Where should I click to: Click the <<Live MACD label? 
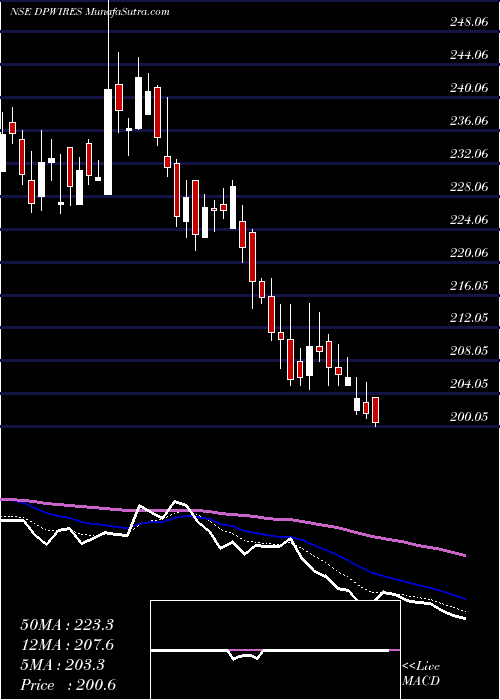(421, 674)
